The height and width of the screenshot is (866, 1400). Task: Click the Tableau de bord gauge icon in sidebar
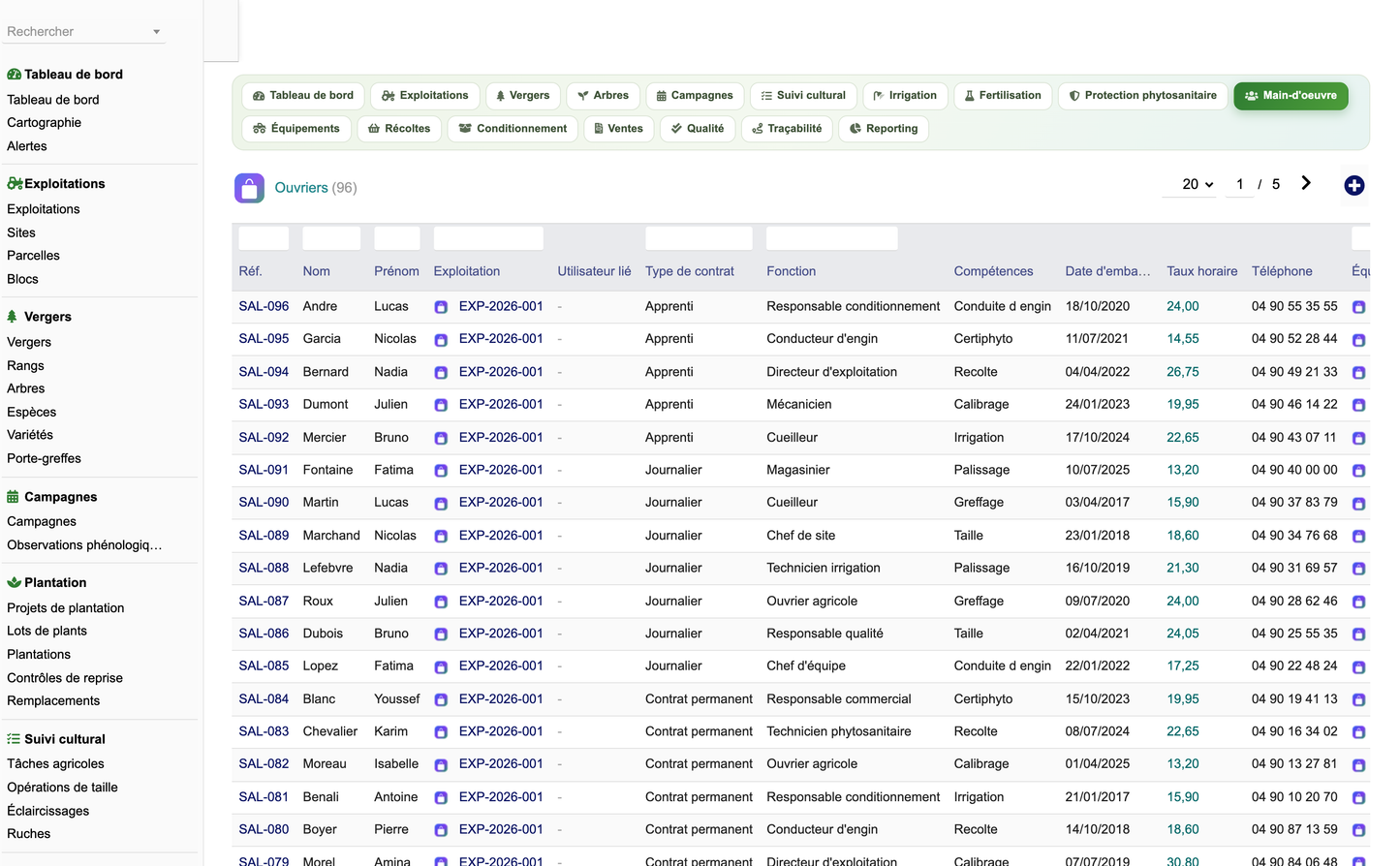click(x=14, y=75)
